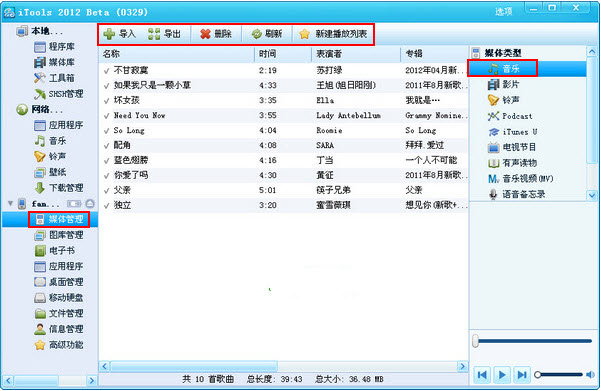The image size is (601, 391).
Task: Create a new playlist with 新建播放列表
Action: point(333,34)
